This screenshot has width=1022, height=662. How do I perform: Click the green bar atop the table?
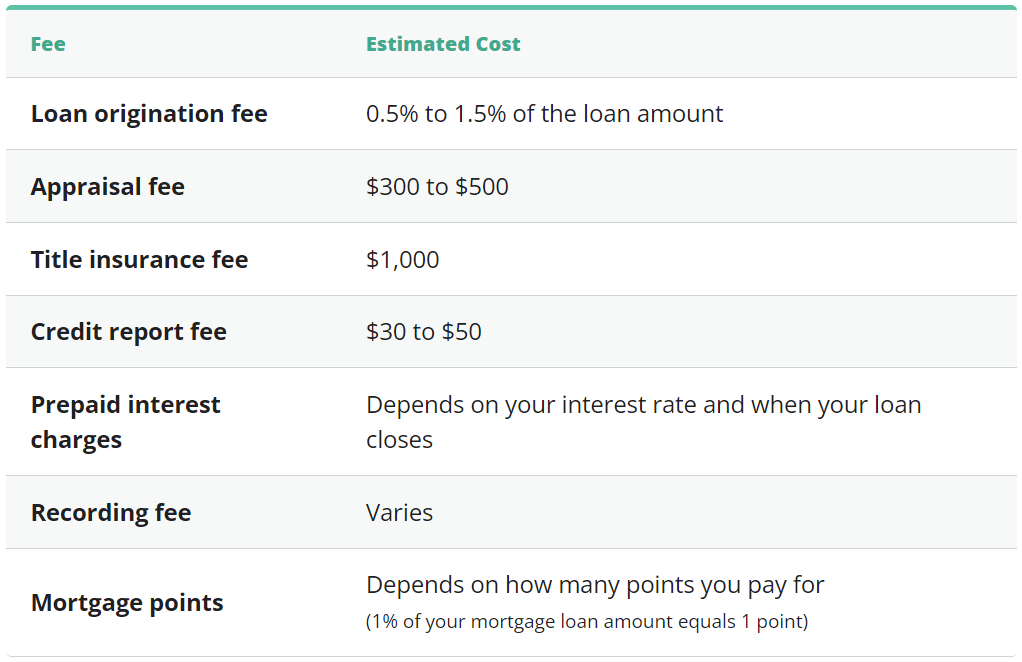(511, 7)
